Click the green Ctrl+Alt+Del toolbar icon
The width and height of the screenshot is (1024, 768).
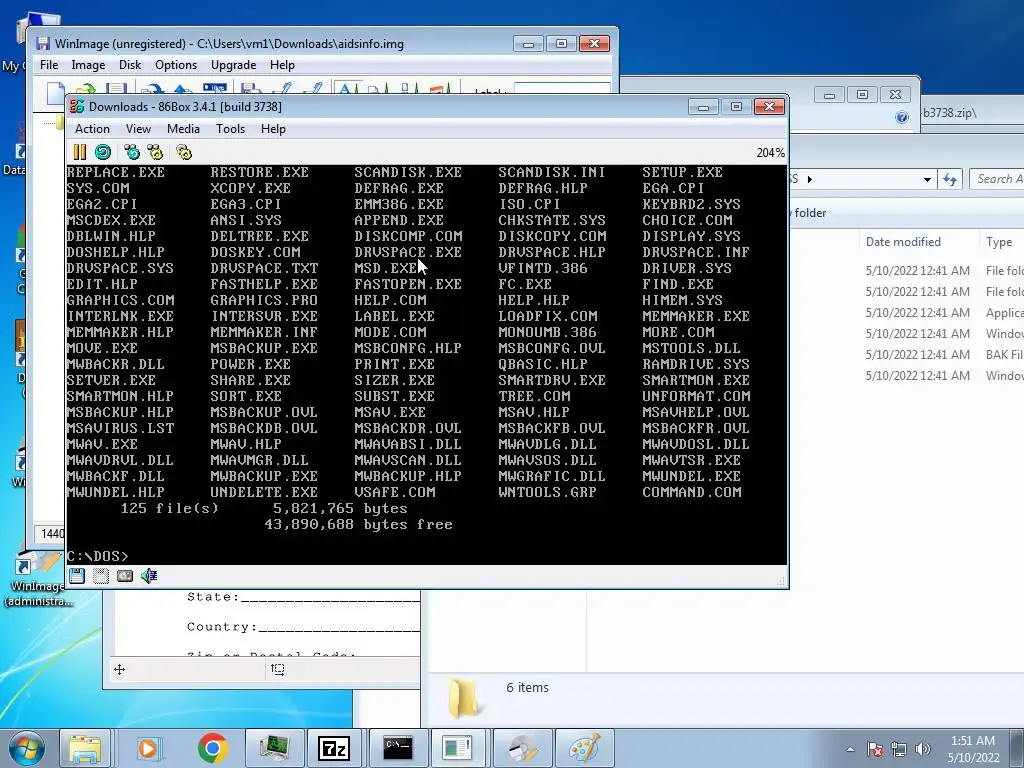point(132,152)
